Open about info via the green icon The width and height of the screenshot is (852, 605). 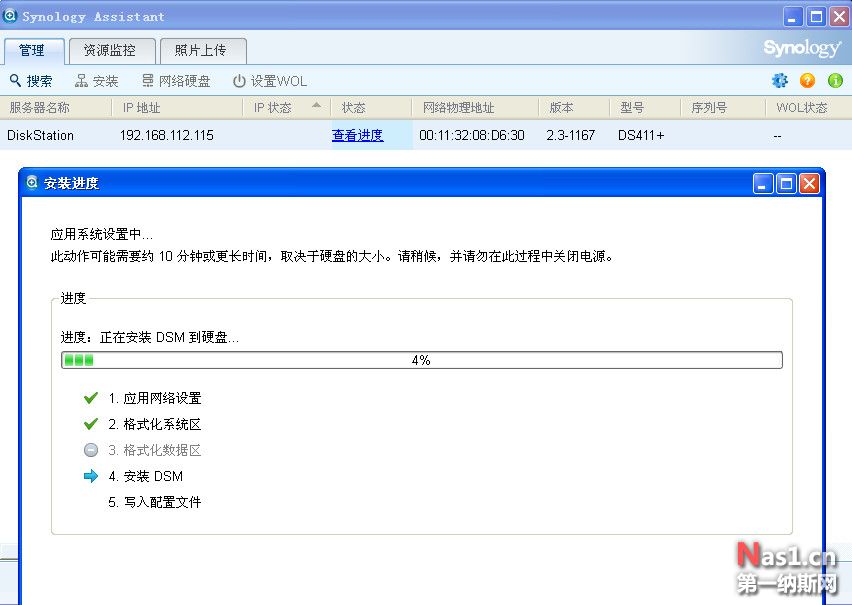click(835, 80)
